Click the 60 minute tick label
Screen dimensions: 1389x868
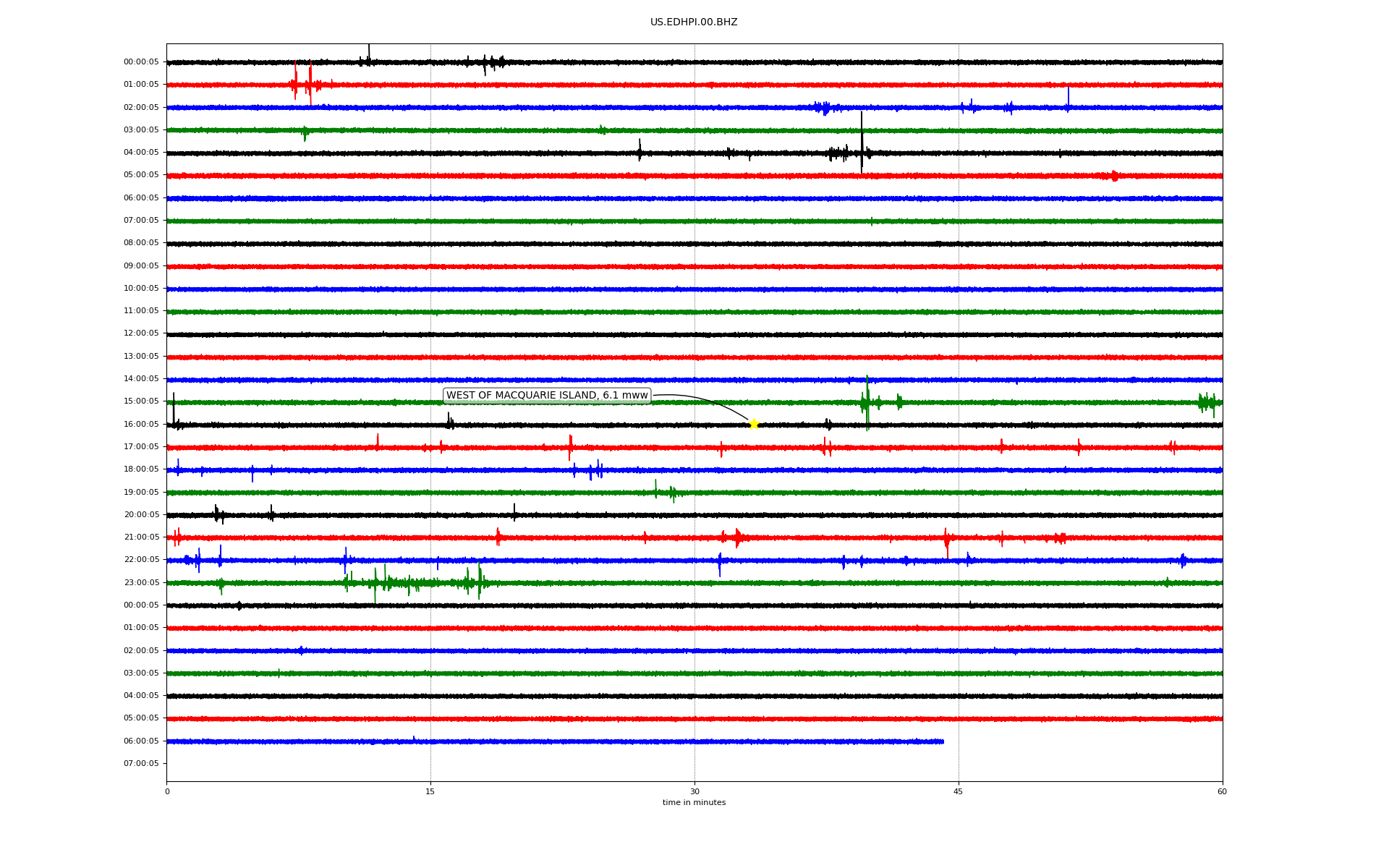coord(1222,791)
